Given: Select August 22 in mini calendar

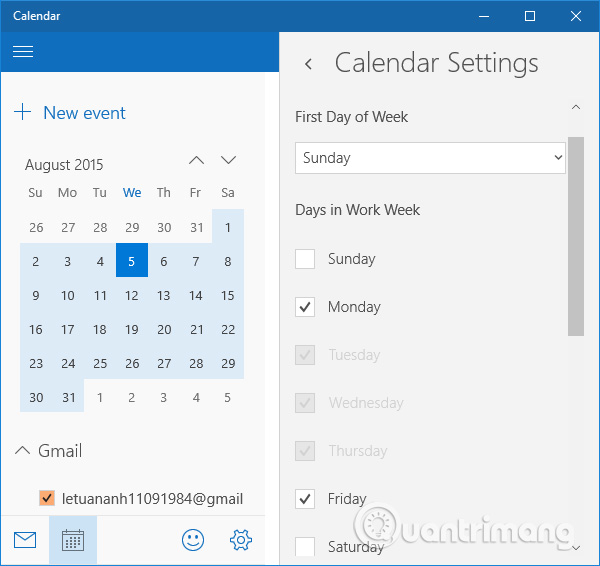Looking at the screenshot, I should coord(228,329).
